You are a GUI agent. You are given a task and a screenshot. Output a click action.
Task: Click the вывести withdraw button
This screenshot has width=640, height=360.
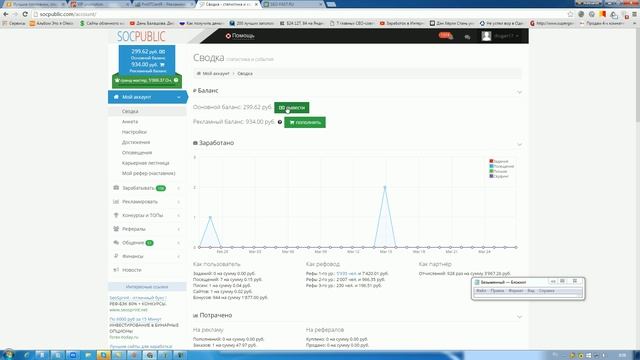tap(291, 107)
